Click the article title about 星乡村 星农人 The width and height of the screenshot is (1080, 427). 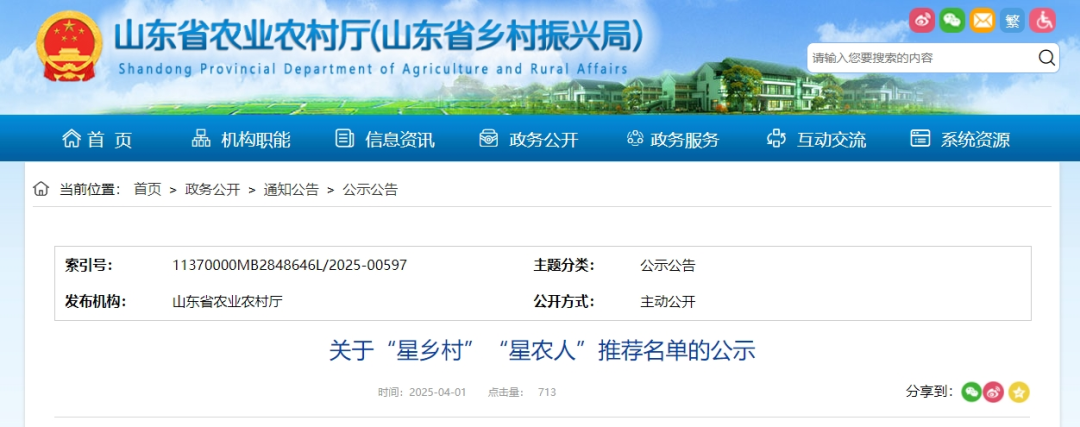(x=542, y=351)
